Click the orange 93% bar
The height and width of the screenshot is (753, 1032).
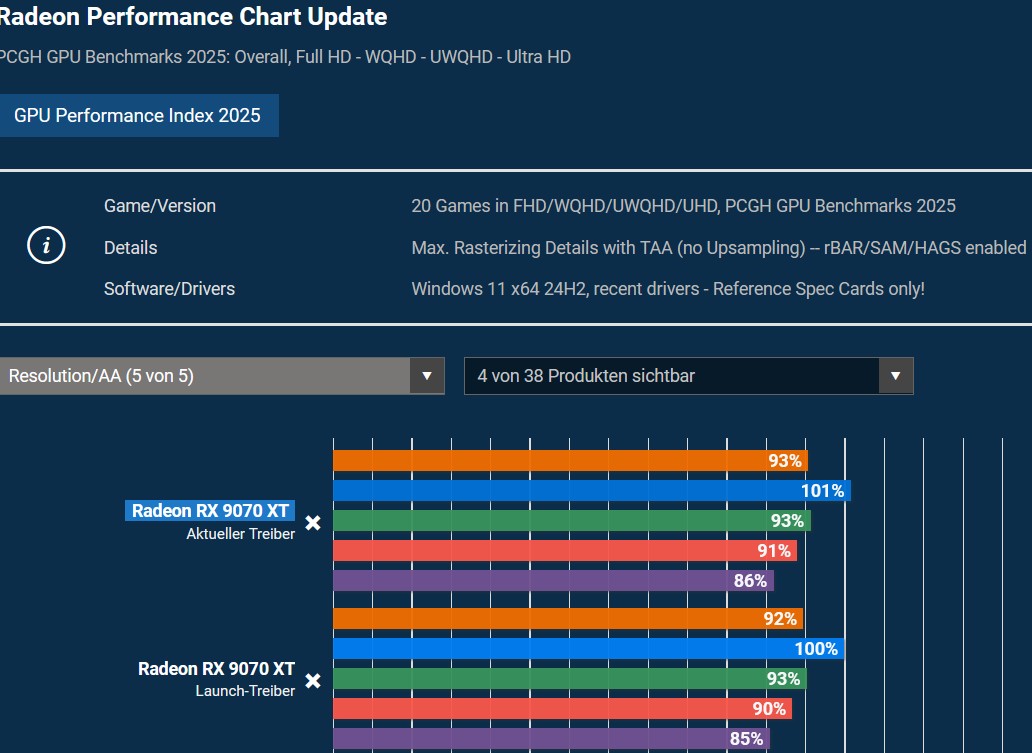click(x=571, y=461)
